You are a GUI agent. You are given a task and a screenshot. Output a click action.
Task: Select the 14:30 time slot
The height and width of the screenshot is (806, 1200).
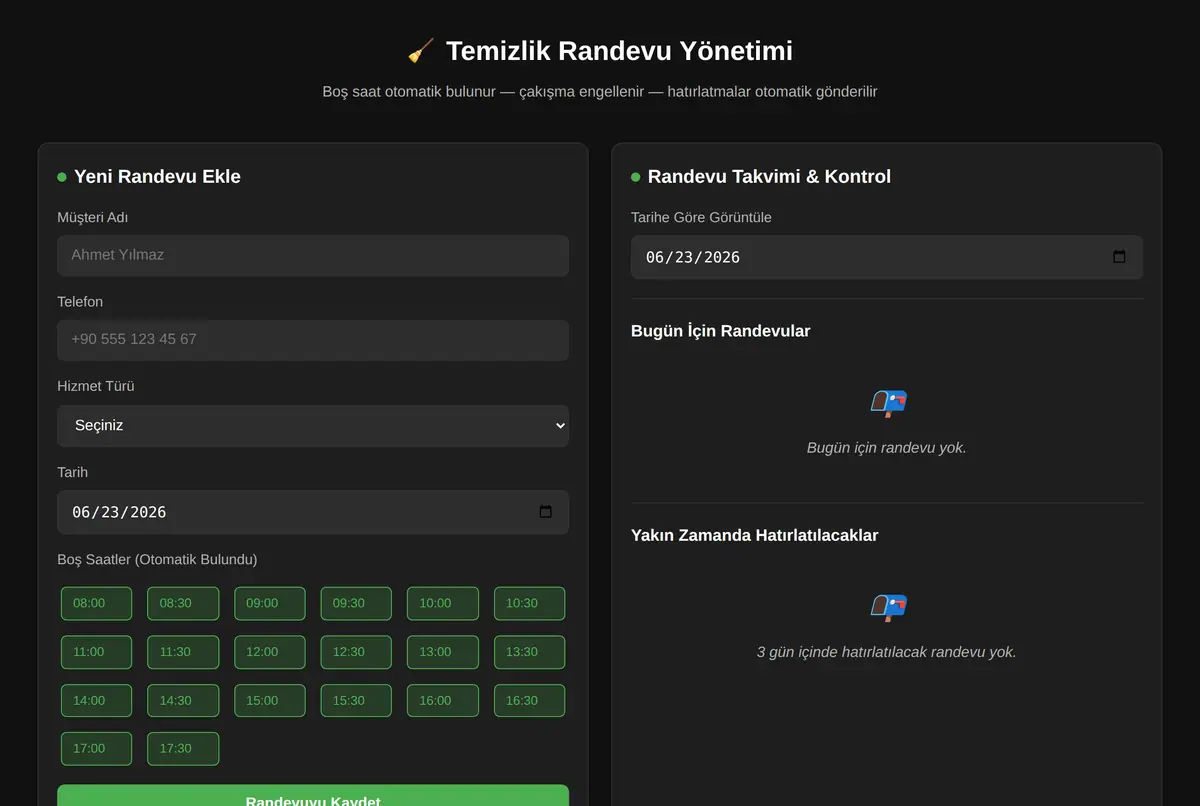pos(183,701)
